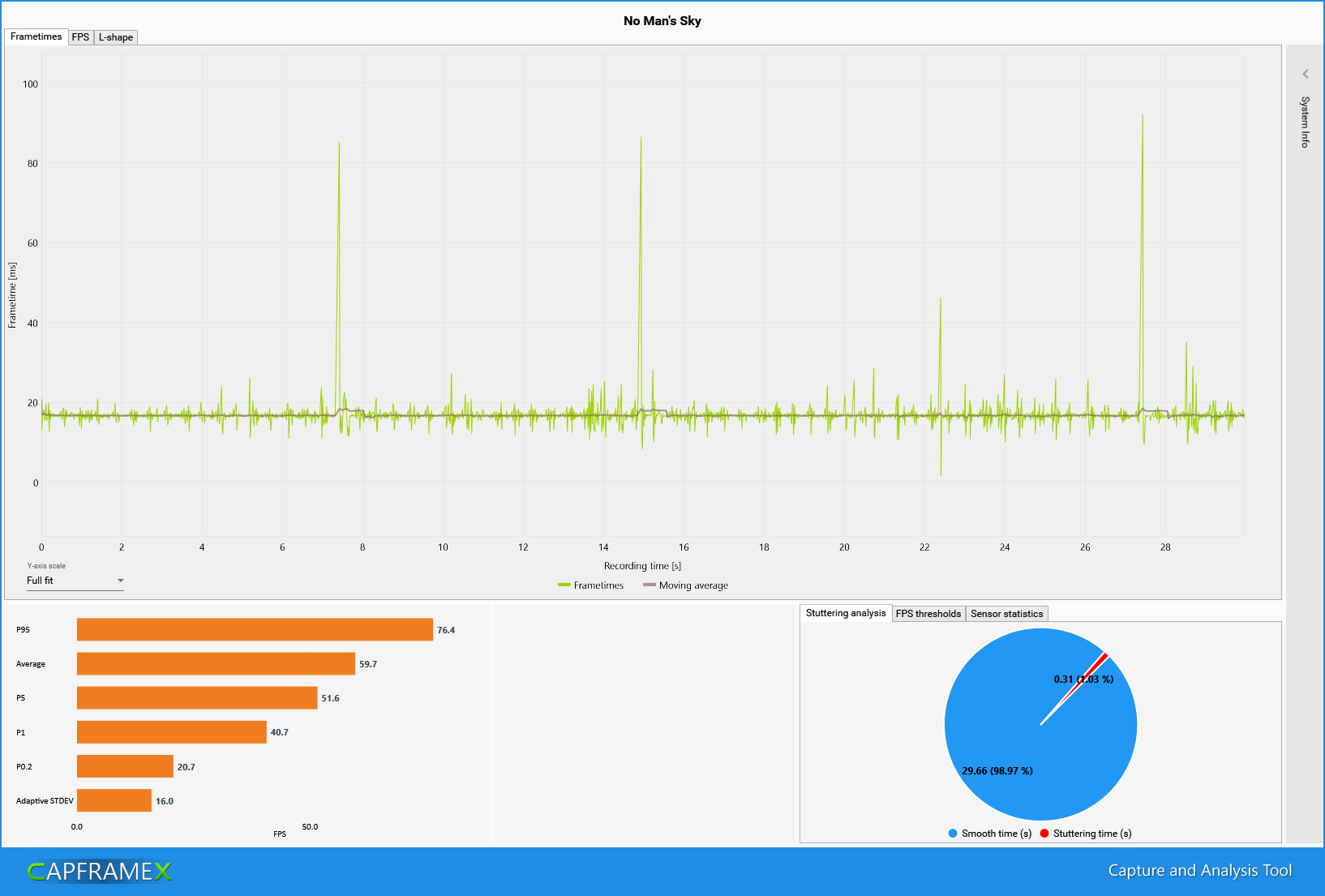Viewport: 1325px width, 896px height.
Task: Click the No Man's Sky chart title
Action: [662, 21]
